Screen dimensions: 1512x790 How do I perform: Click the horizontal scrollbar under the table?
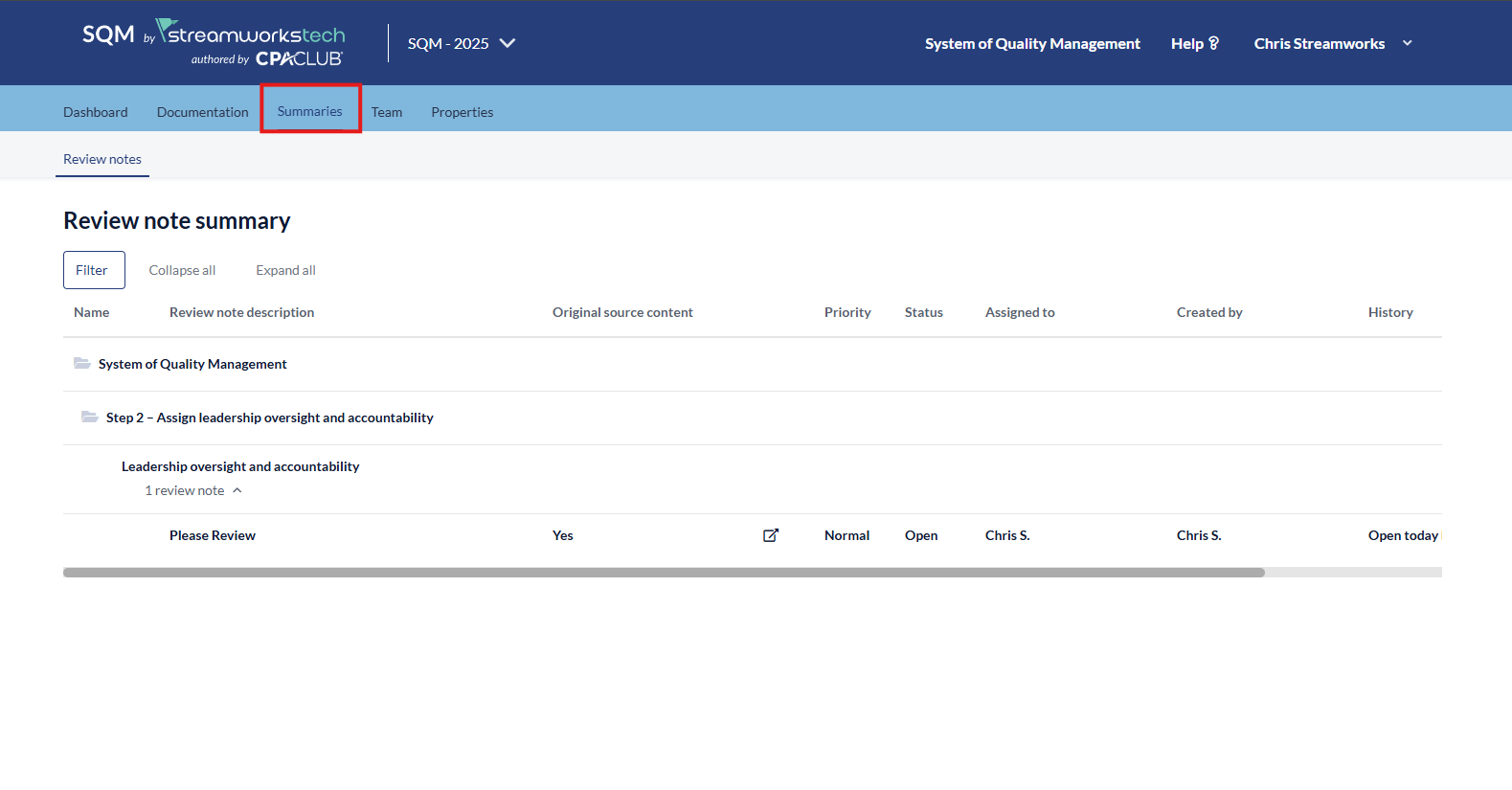click(663, 573)
